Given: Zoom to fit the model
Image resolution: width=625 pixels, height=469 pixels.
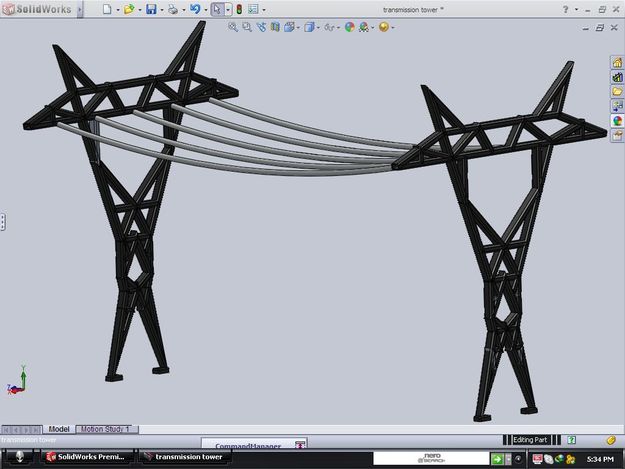Looking at the screenshot, I should point(233,27).
